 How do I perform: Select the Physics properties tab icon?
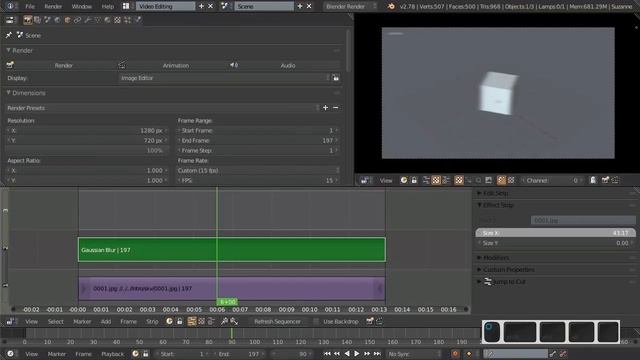pyautogui.click(x=138, y=20)
